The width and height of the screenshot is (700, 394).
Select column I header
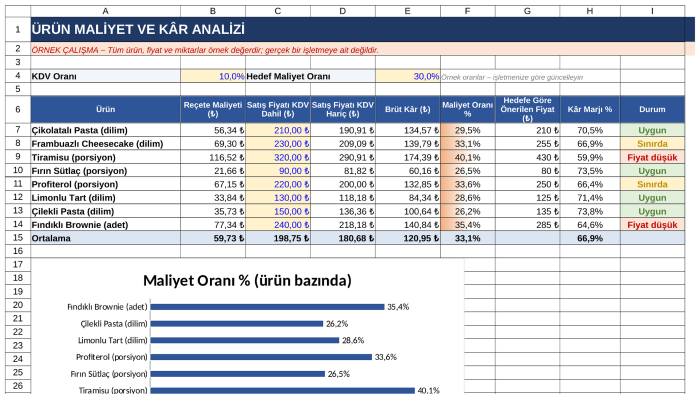tap(652, 11)
